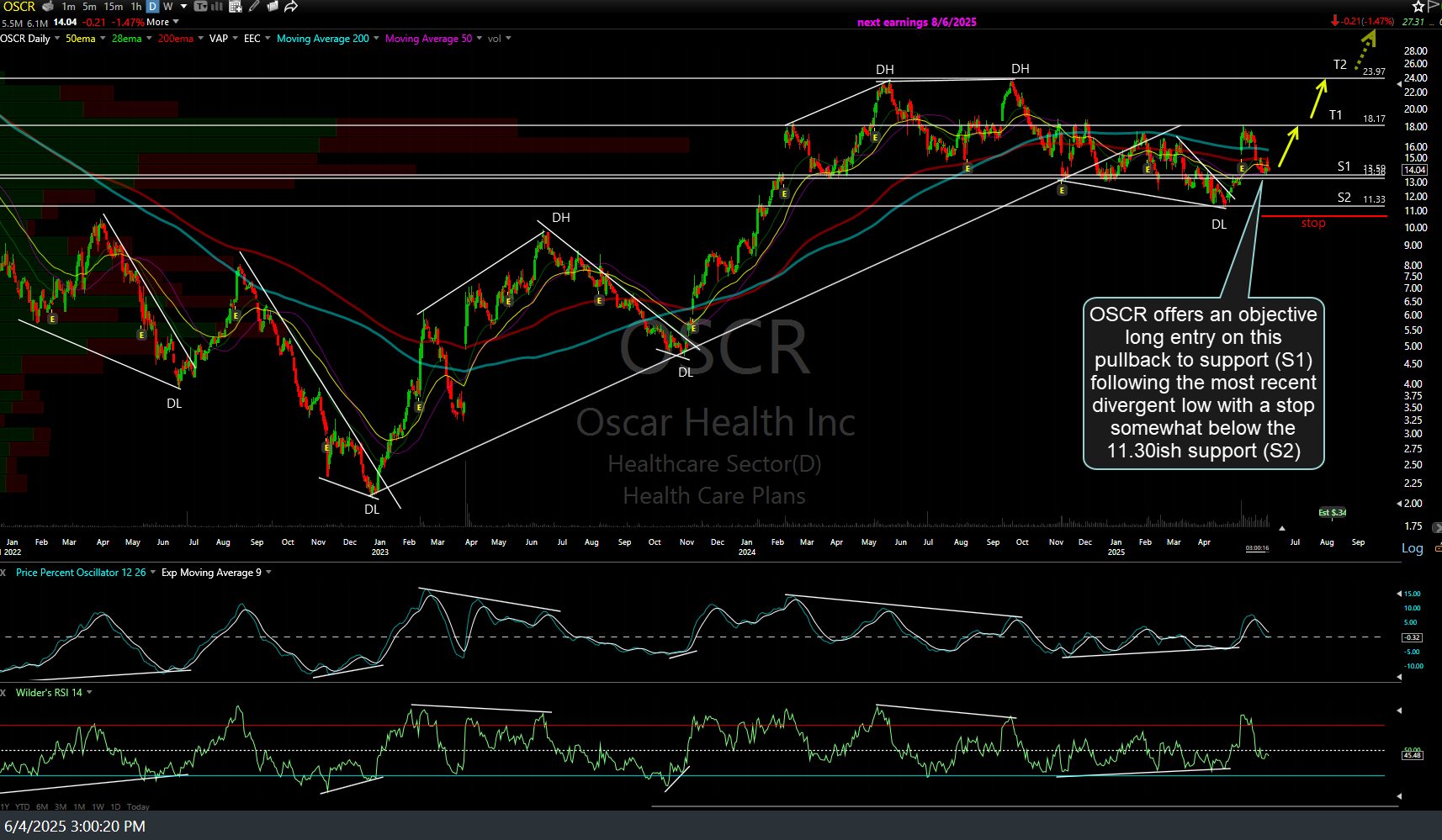Toggle the Log scale setting
The image size is (1442, 840).
[x=1412, y=548]
